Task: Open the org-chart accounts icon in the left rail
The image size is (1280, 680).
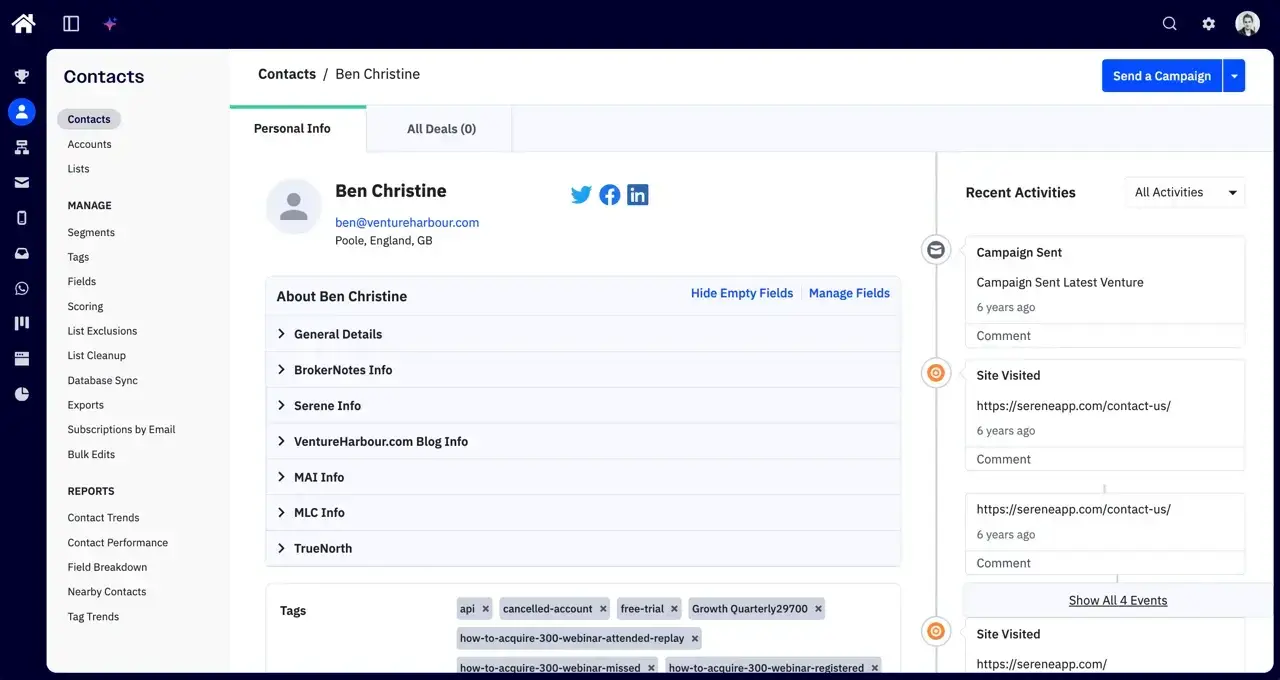Action: [x=22, y=147]
